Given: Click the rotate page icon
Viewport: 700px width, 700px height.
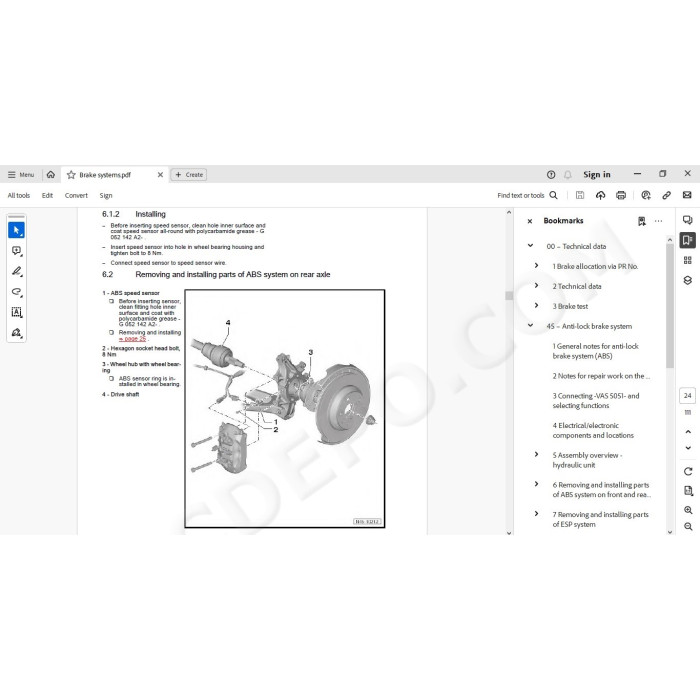Looking at the screenshot, I should coord(688,471).
